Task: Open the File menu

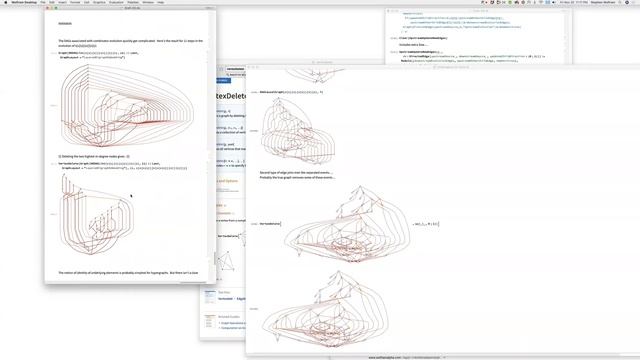Action: [x=43, y=2]
